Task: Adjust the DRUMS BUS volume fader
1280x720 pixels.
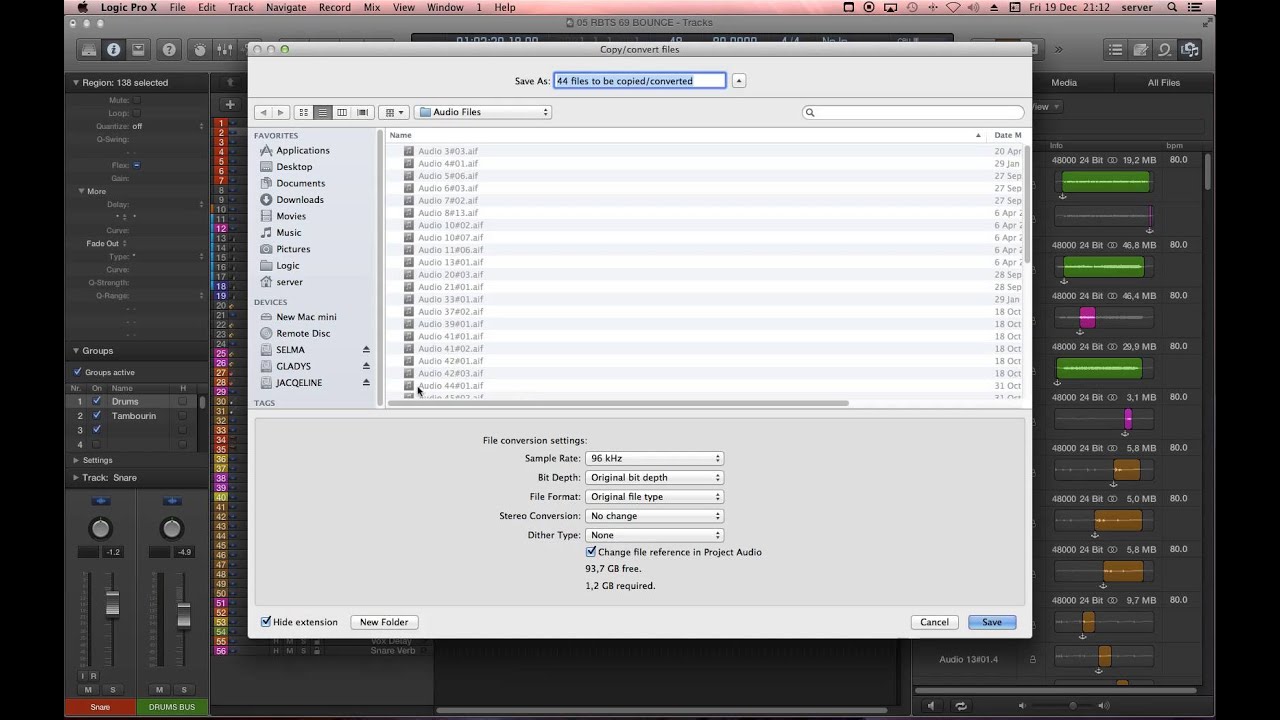Action: [183, 616]
